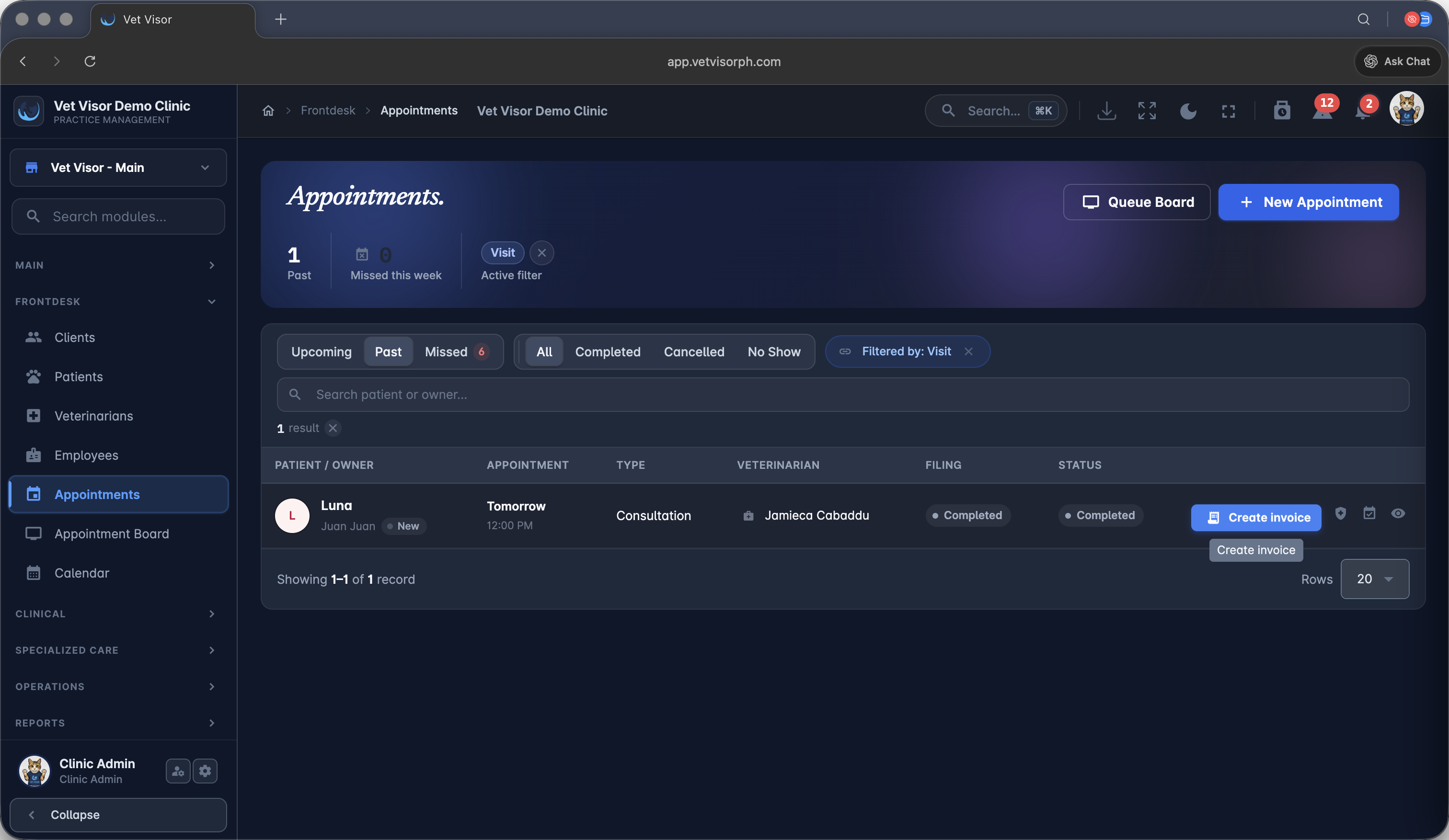Click the browser search magnifier icon

[x=1363, y=20]
